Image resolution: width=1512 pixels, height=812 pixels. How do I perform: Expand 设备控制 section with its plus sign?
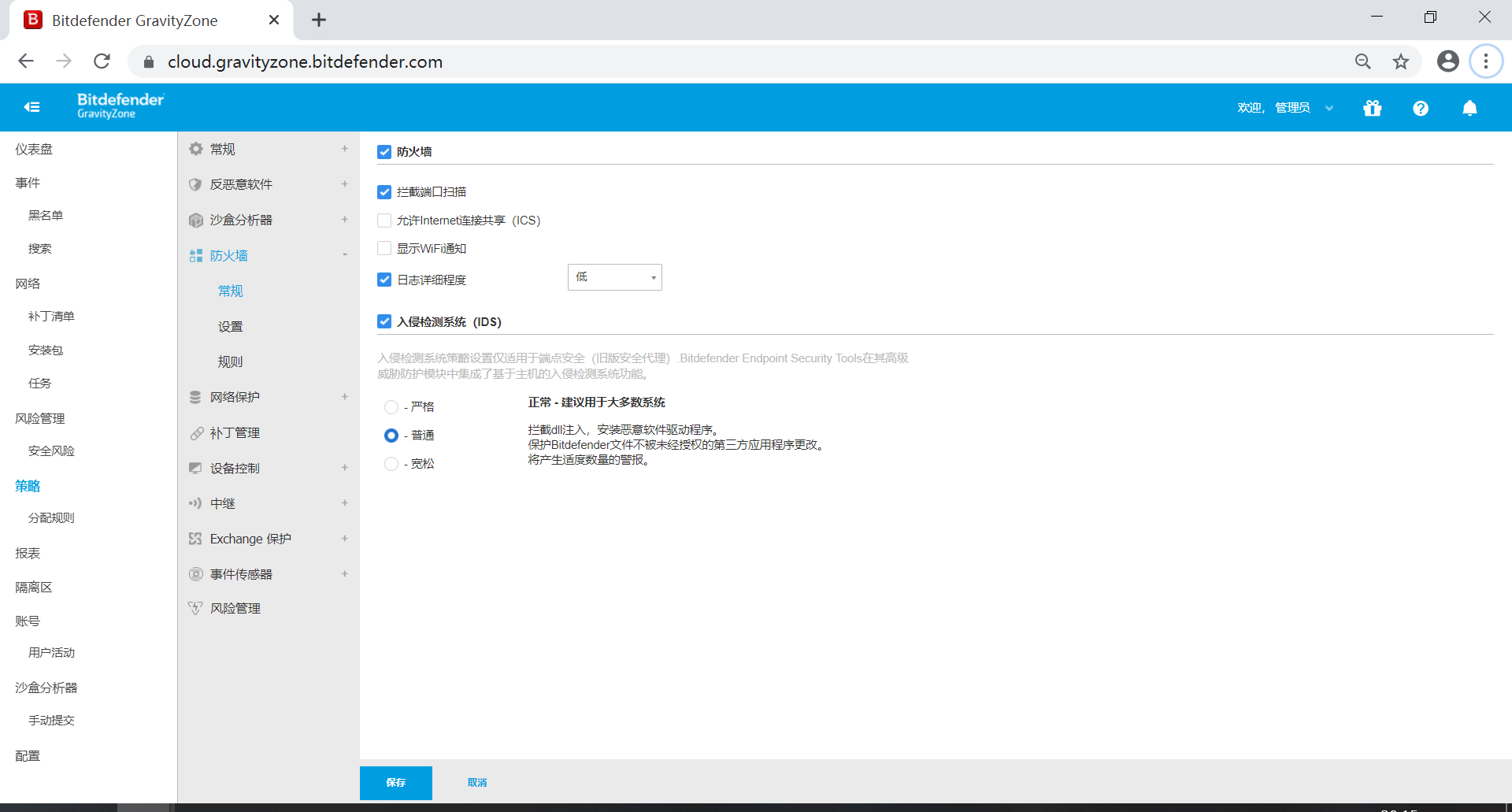tap(344, 468)
